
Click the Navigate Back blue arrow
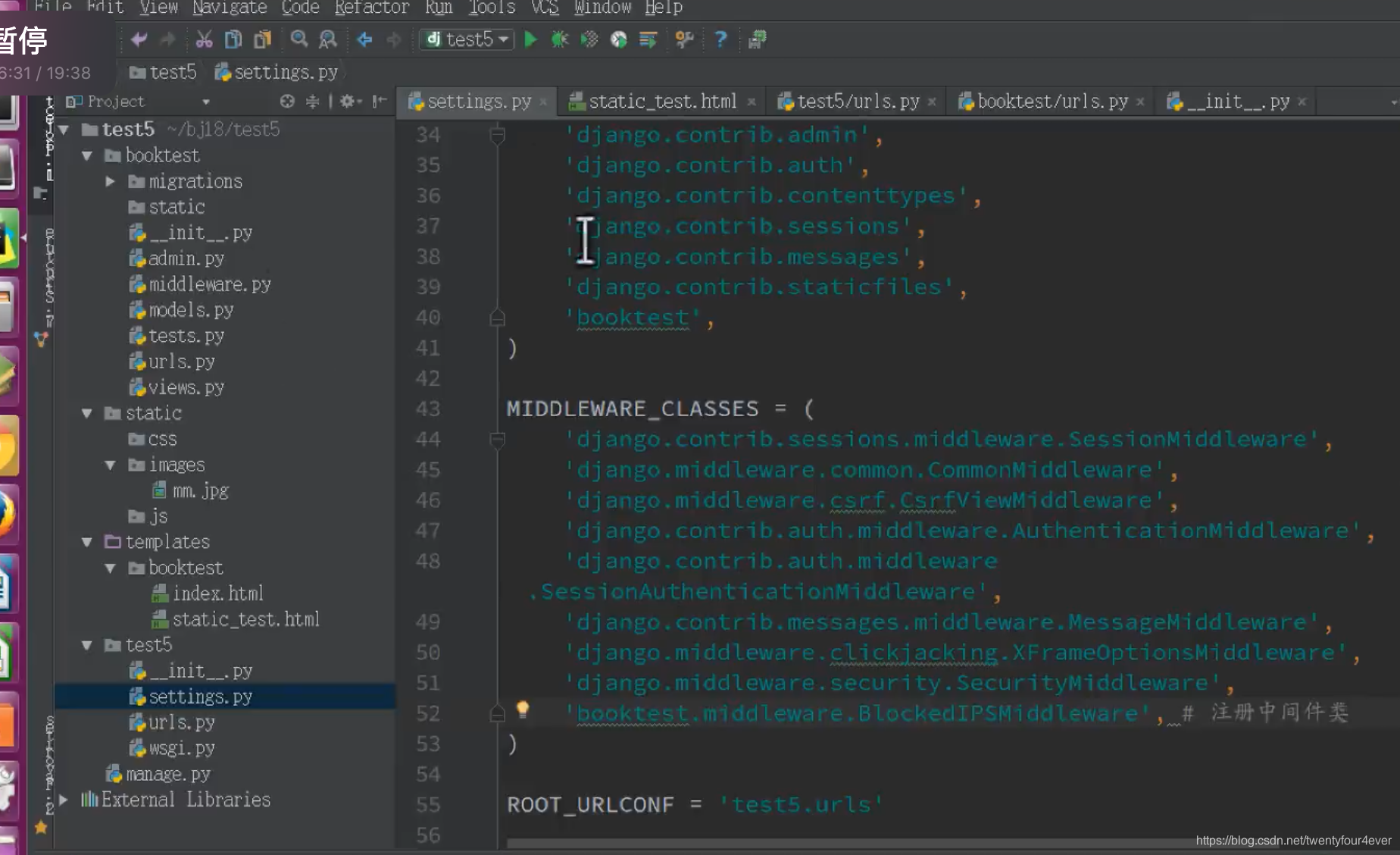pyautogui.click(x=364, y=39)
